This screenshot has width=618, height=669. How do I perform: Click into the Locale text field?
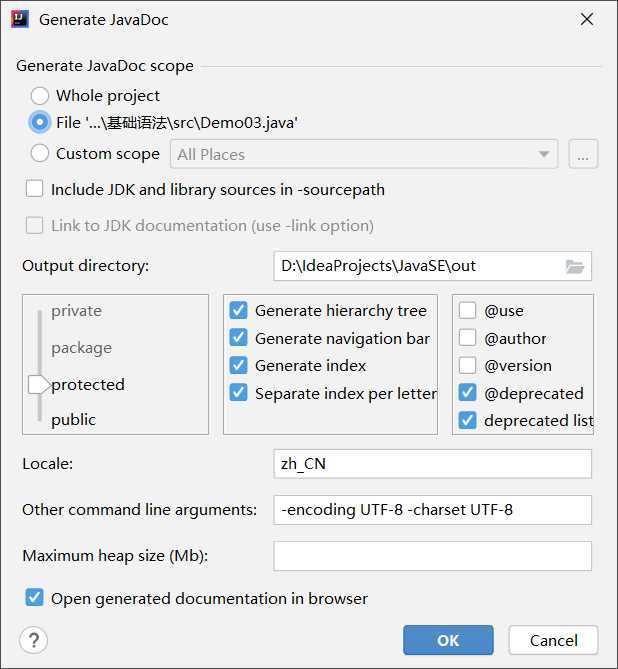pyautogui.click(x=432, y=464)
